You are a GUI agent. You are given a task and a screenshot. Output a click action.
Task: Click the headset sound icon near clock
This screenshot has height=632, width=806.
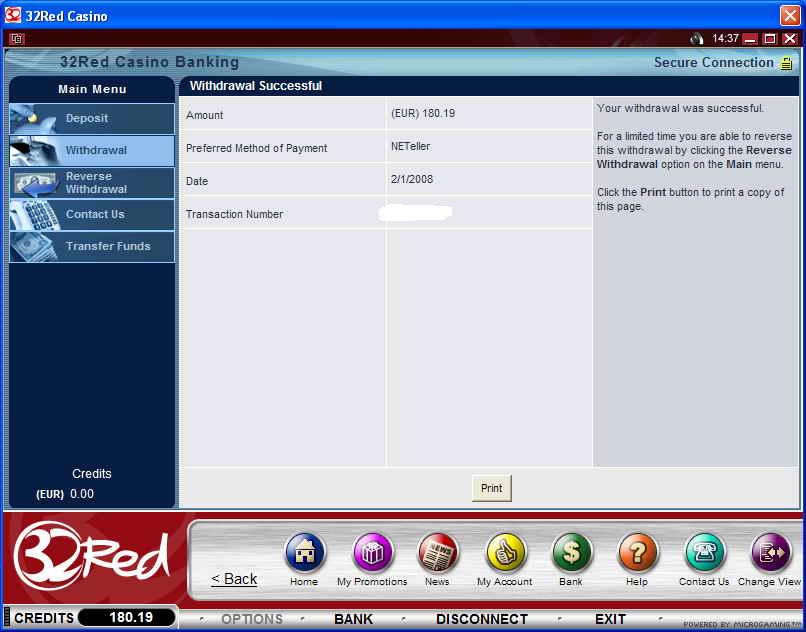point(697,39)
